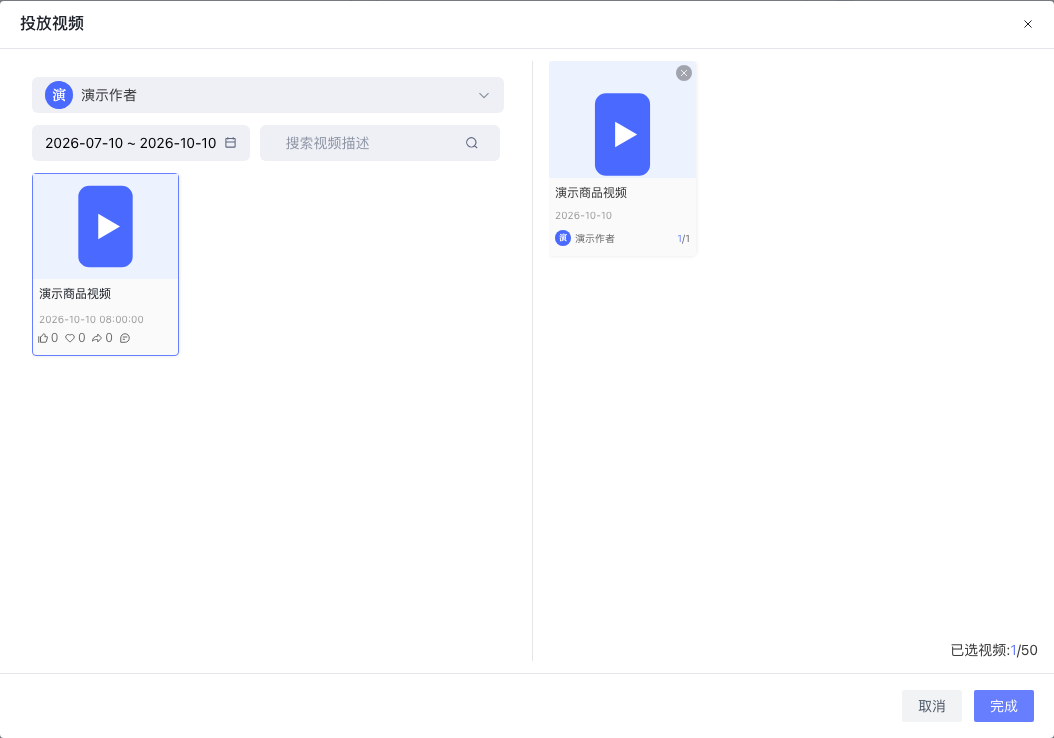Open the date range 2026-07-10 ~ 2026-10-10 picker
This screenshot has height=738, width=1054.
140,143
